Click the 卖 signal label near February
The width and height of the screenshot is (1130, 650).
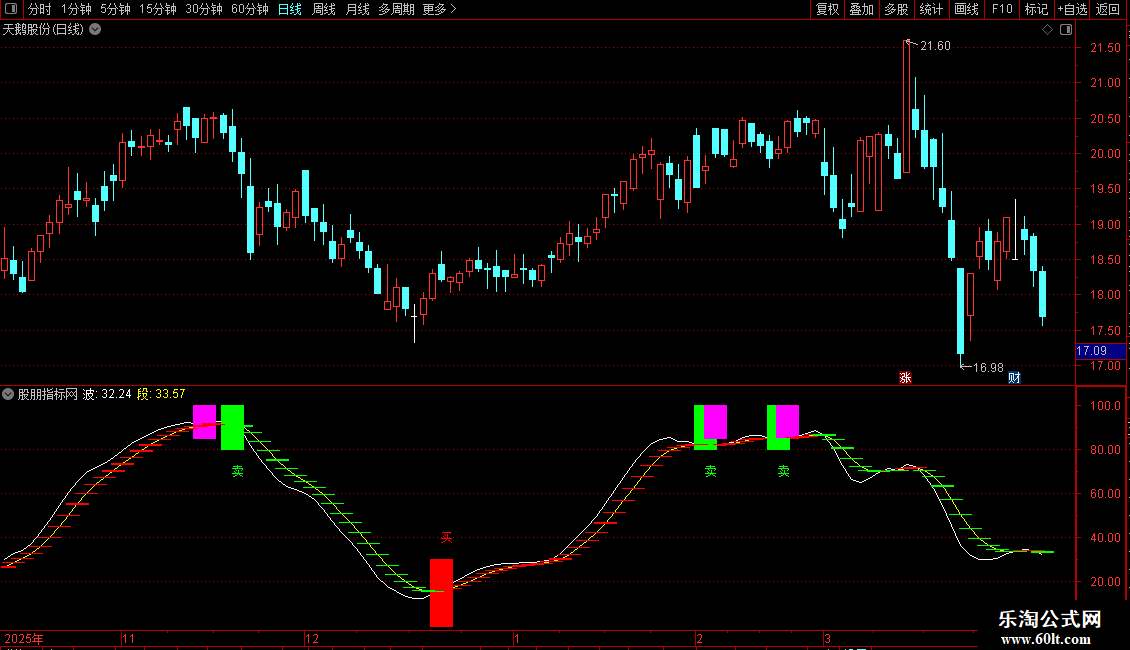(x=711, y=471)
